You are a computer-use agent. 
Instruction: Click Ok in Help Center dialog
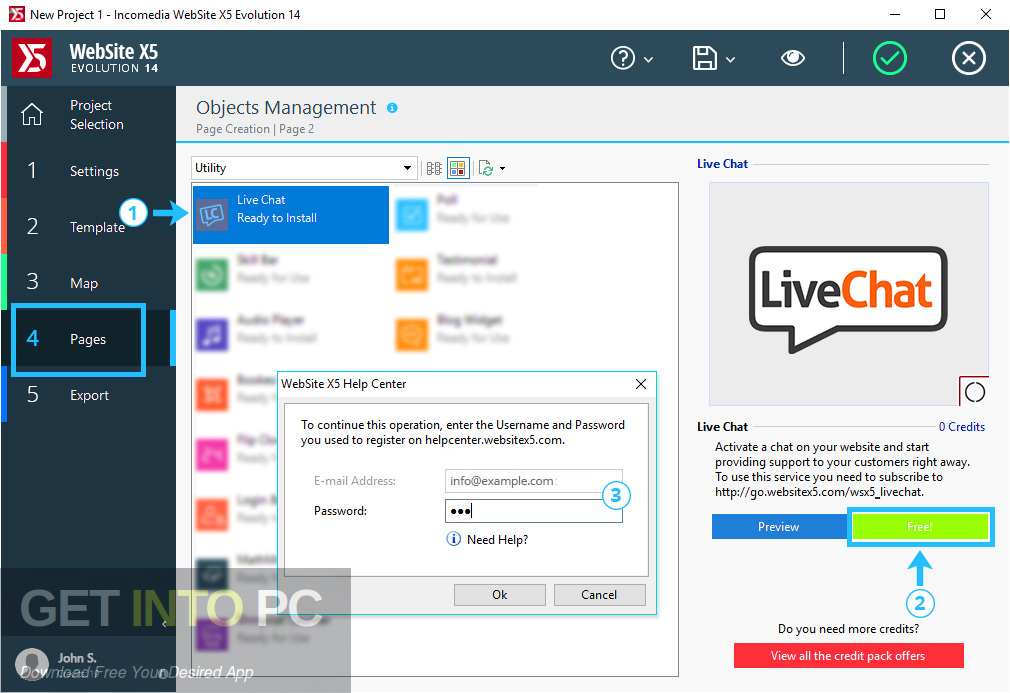(500, 594)
